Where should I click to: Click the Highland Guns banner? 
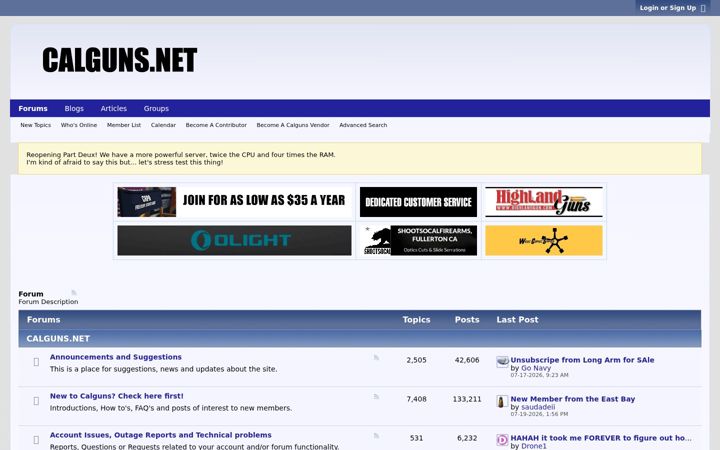coord(544,202)
